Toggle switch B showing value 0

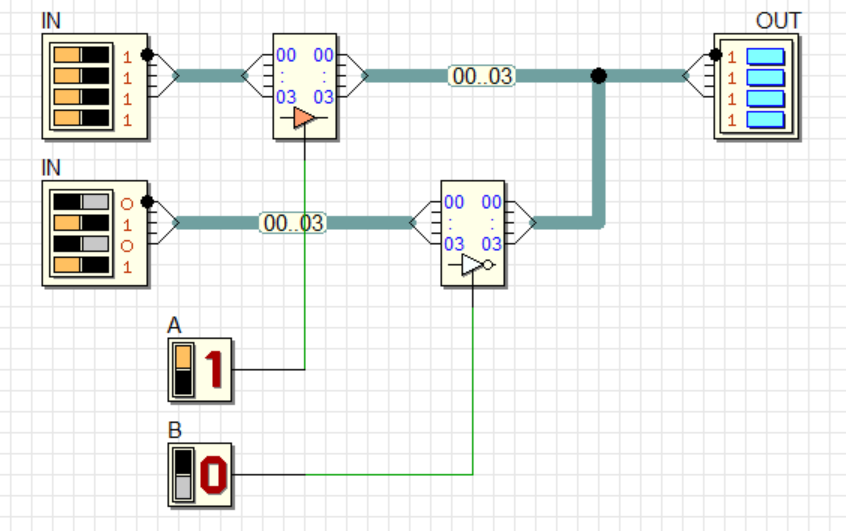[184, 475]
